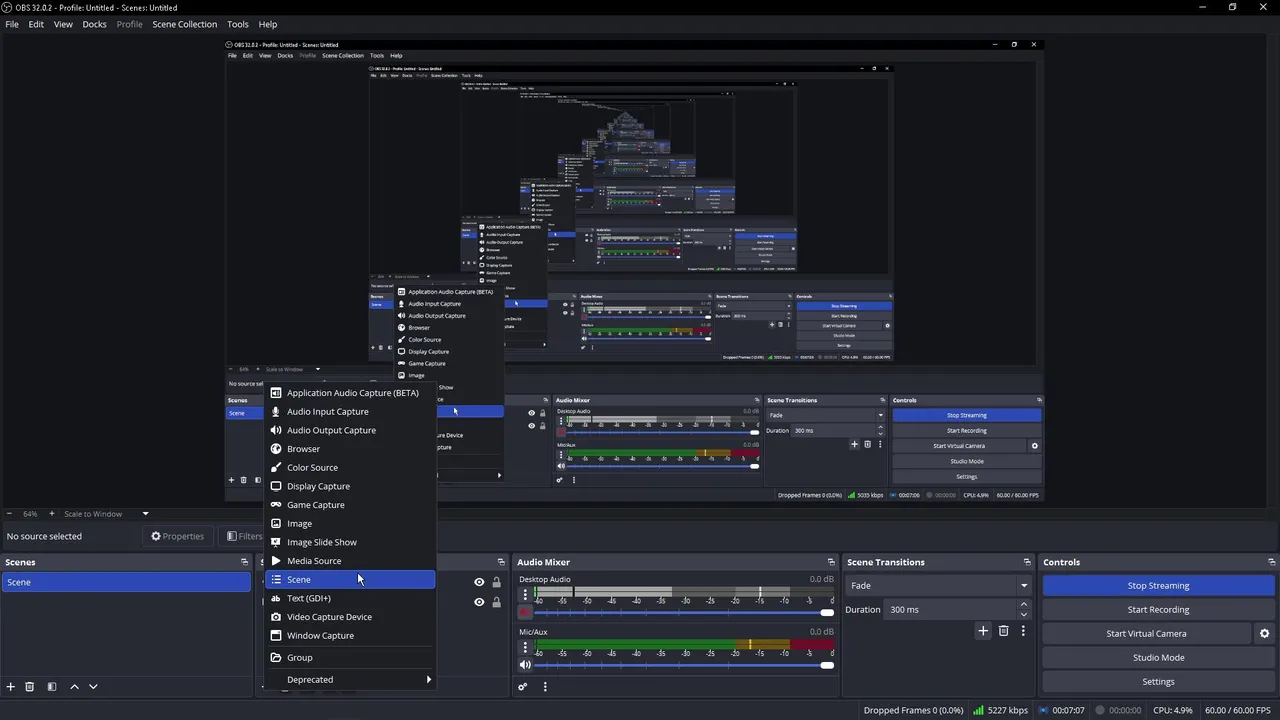
Task: Open transition properties three-dot icon
Action: 1023,631
